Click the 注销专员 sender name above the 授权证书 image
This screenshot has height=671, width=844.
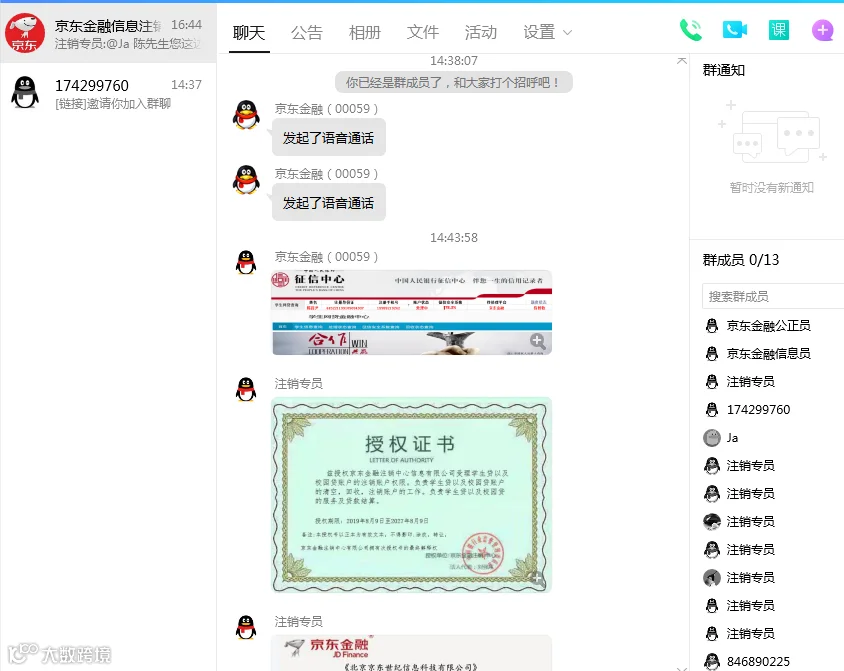tap(299, 384)
